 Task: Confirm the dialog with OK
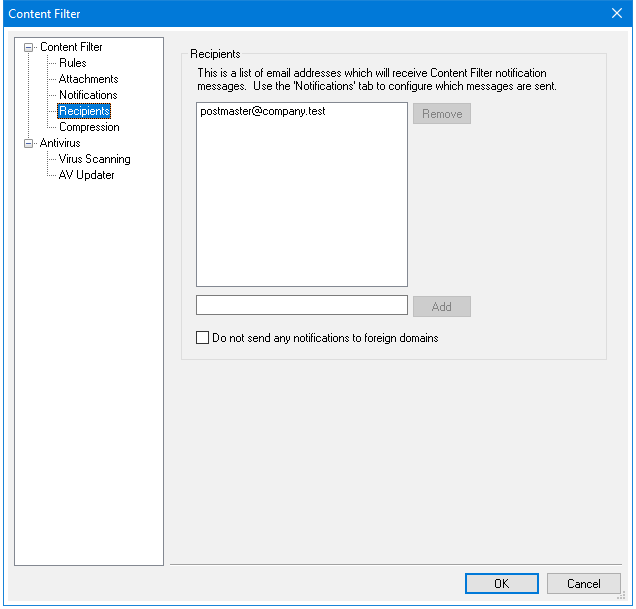(x=502, y=584)
